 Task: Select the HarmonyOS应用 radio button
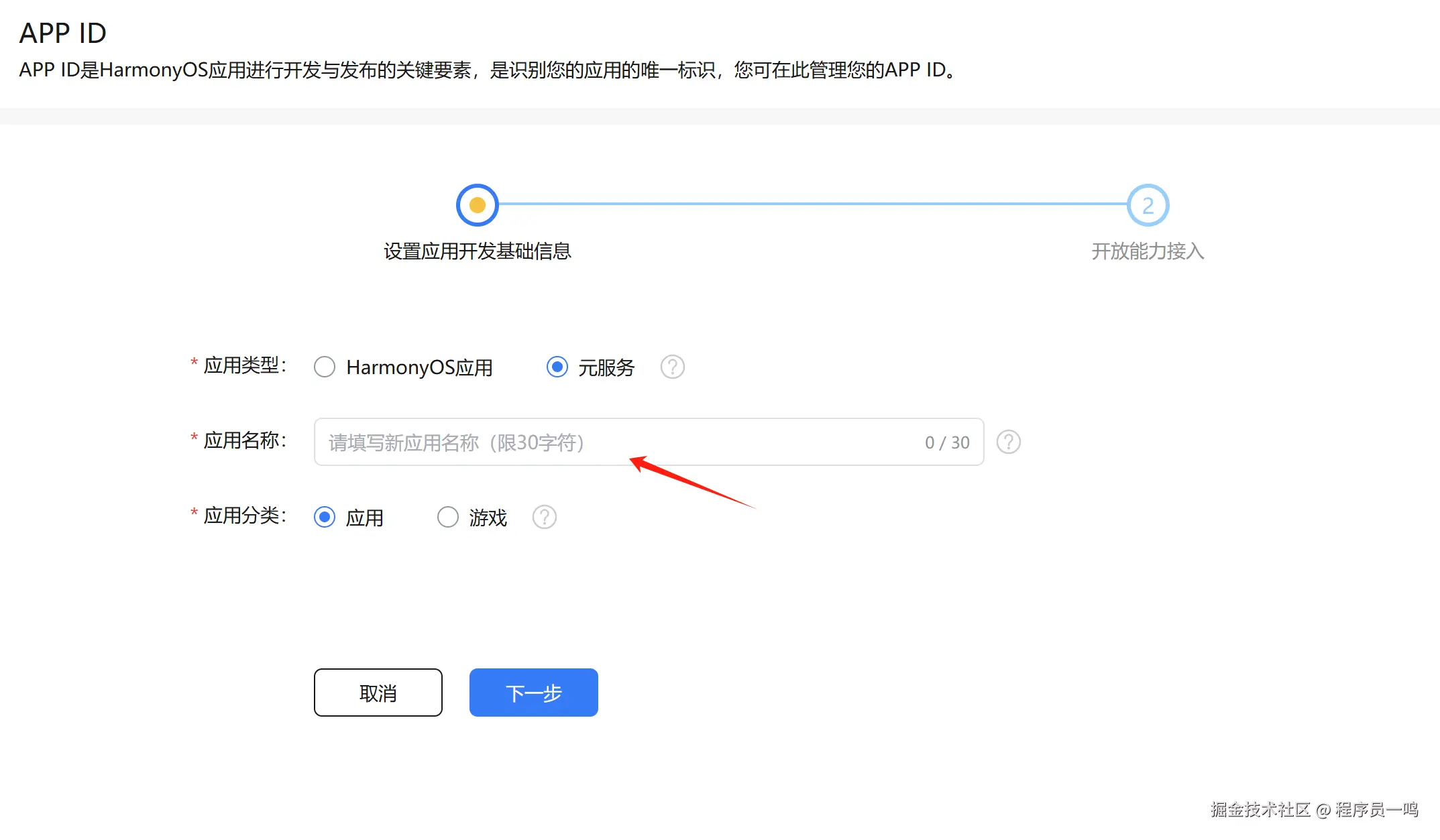point(325,367)
